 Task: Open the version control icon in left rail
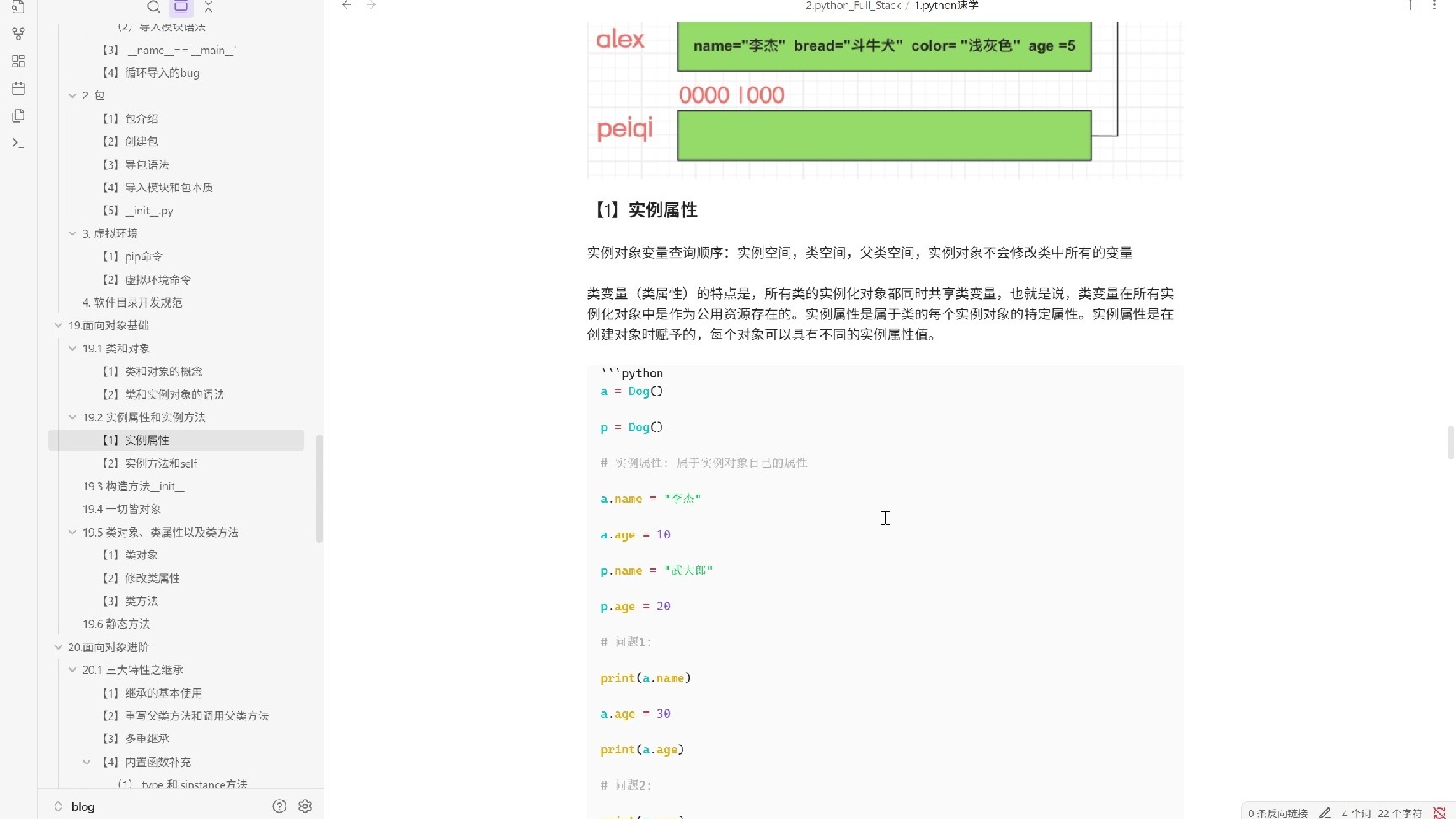click(19, 34)
